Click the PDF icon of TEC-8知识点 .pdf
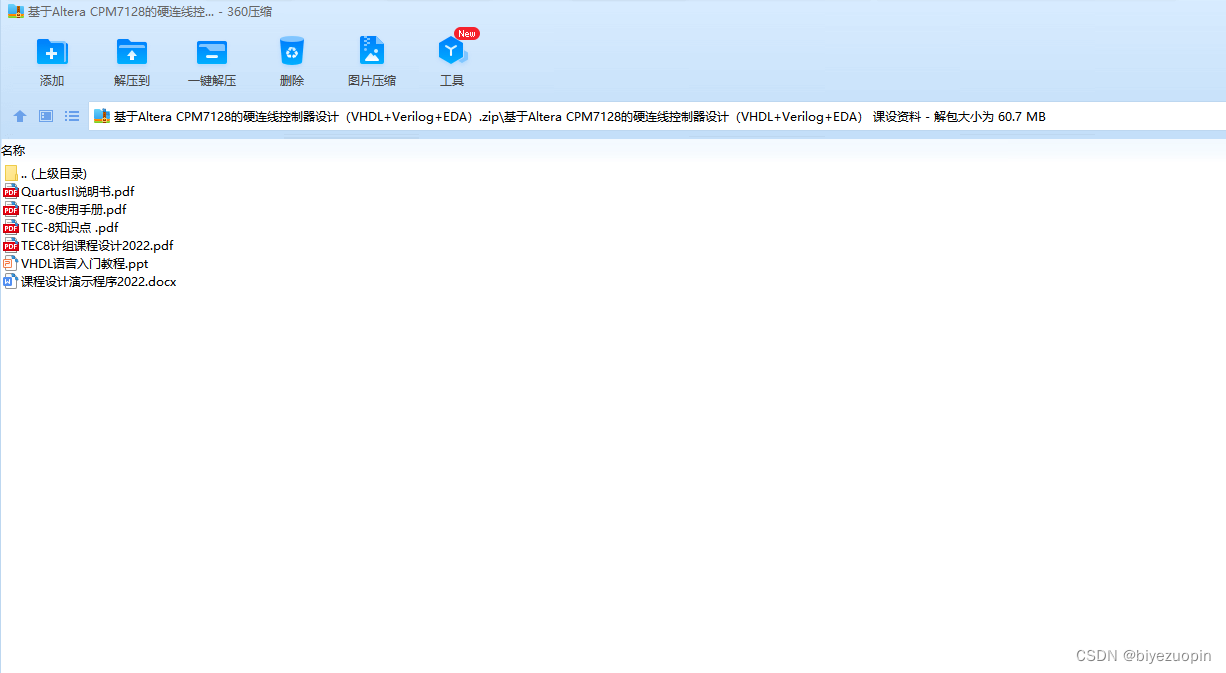1226x673 pixels. tap(11, 227)
